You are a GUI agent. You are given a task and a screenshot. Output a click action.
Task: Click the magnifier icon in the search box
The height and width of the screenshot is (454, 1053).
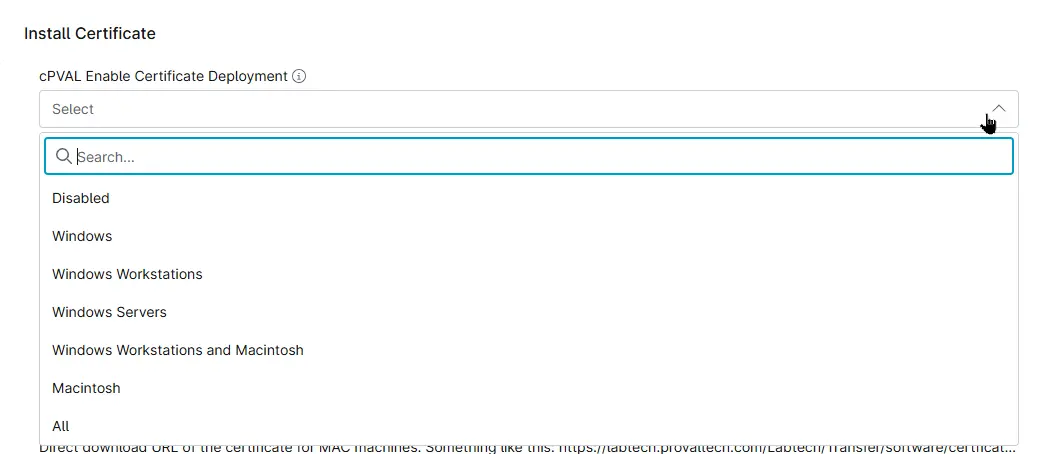click(64, 156)
